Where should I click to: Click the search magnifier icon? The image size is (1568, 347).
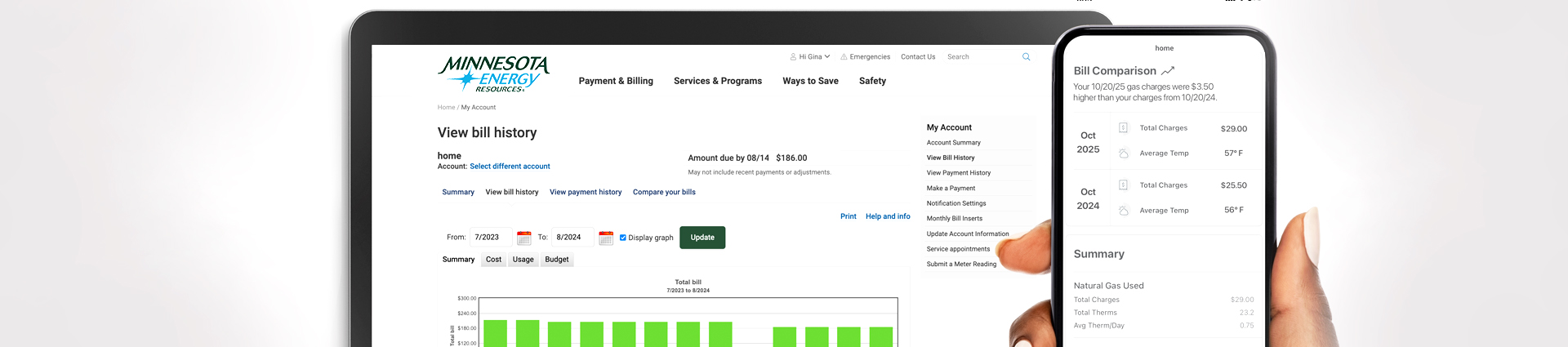(x=1026, y=57)
